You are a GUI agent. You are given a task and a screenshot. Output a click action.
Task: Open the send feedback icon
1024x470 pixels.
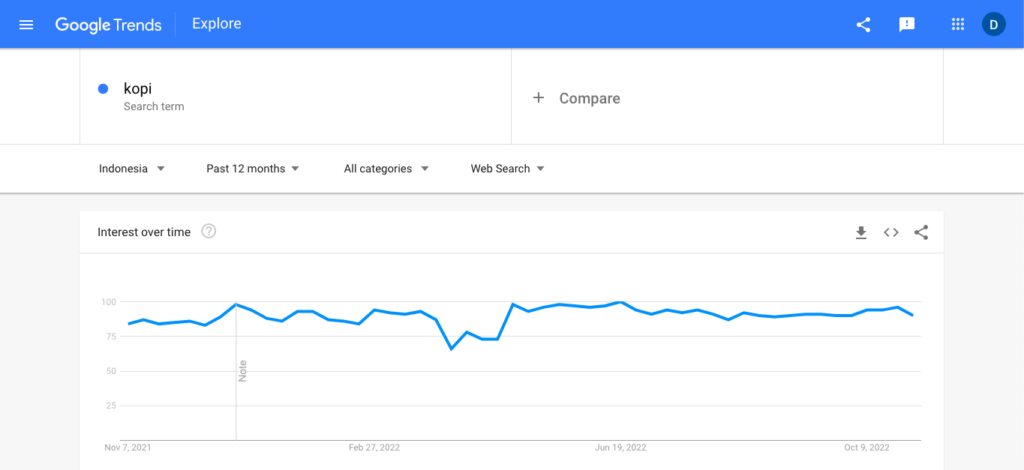point(906,25)
